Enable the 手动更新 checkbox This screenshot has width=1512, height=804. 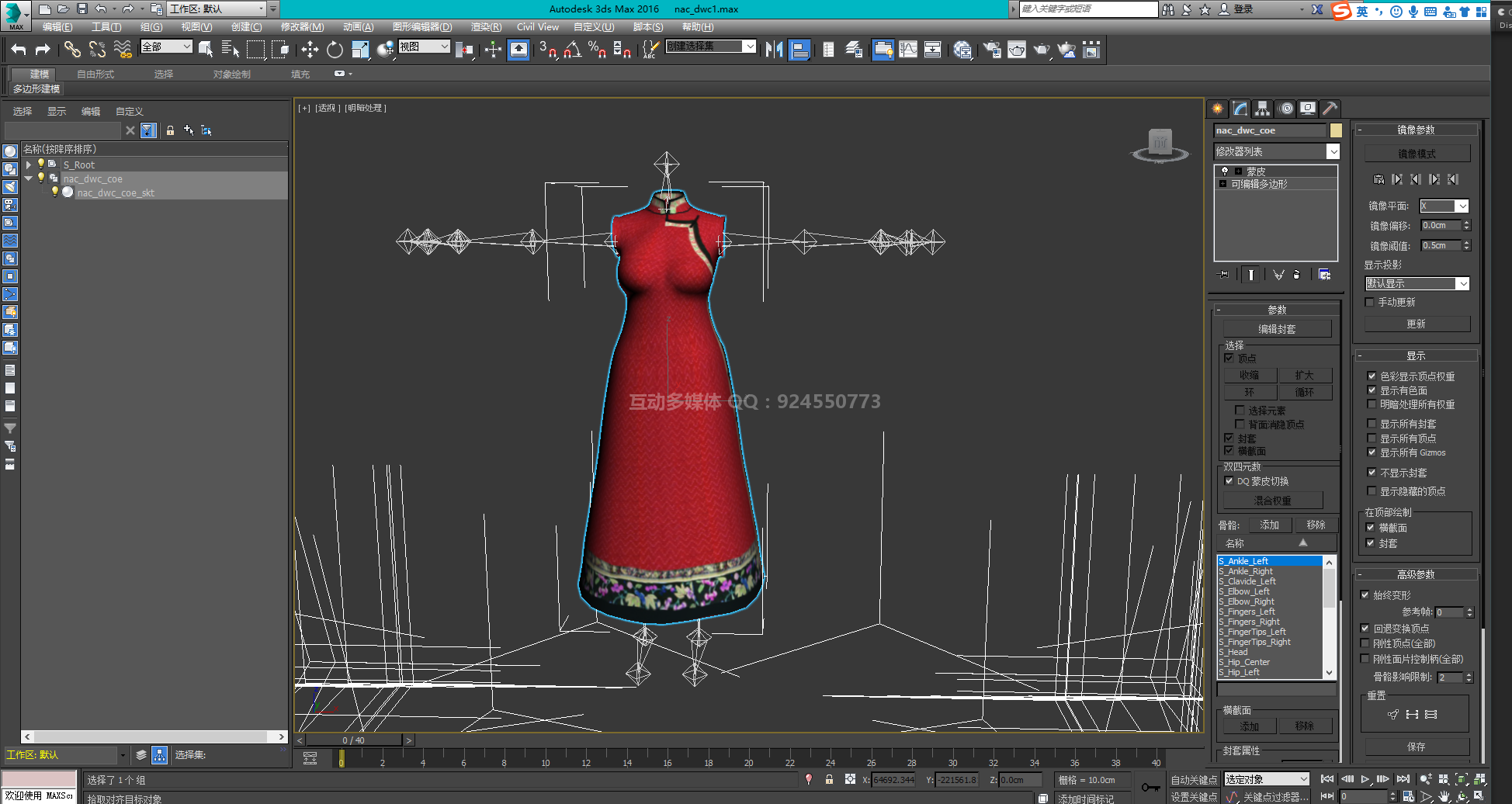[1370, 303]
